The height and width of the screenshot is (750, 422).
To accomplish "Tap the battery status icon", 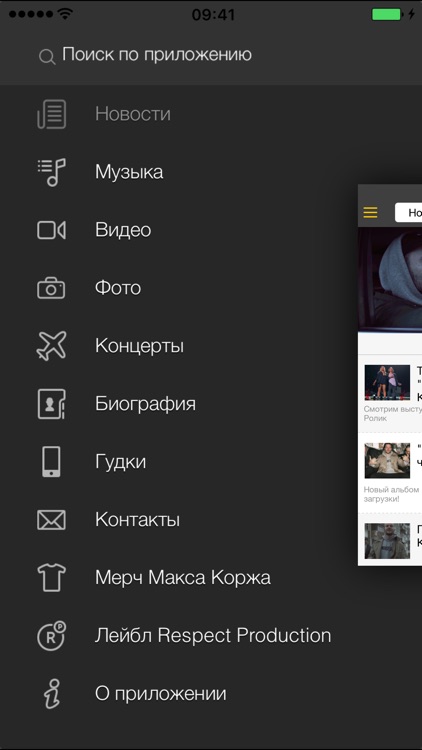I will [387, 14].
